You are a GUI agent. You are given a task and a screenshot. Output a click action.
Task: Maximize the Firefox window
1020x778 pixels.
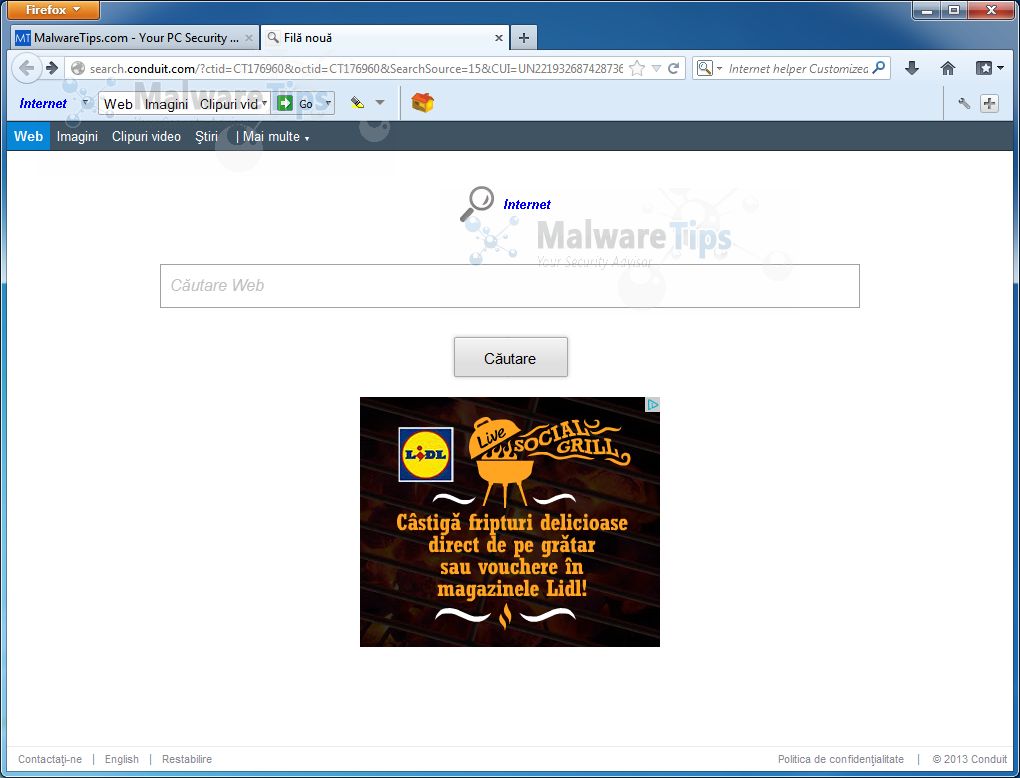click(954, 10)
